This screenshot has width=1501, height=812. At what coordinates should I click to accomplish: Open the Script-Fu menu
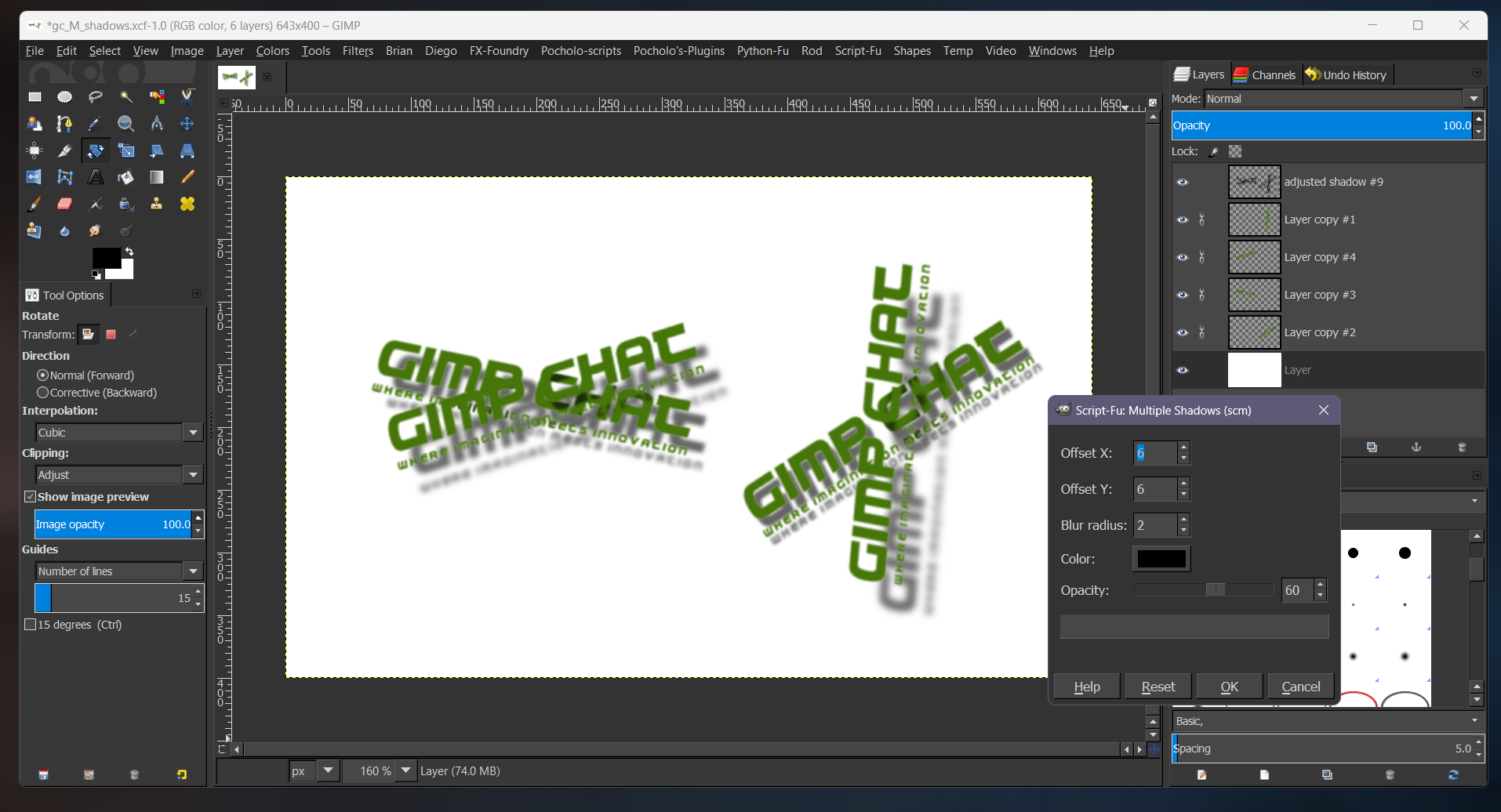(x=858, y=51)
